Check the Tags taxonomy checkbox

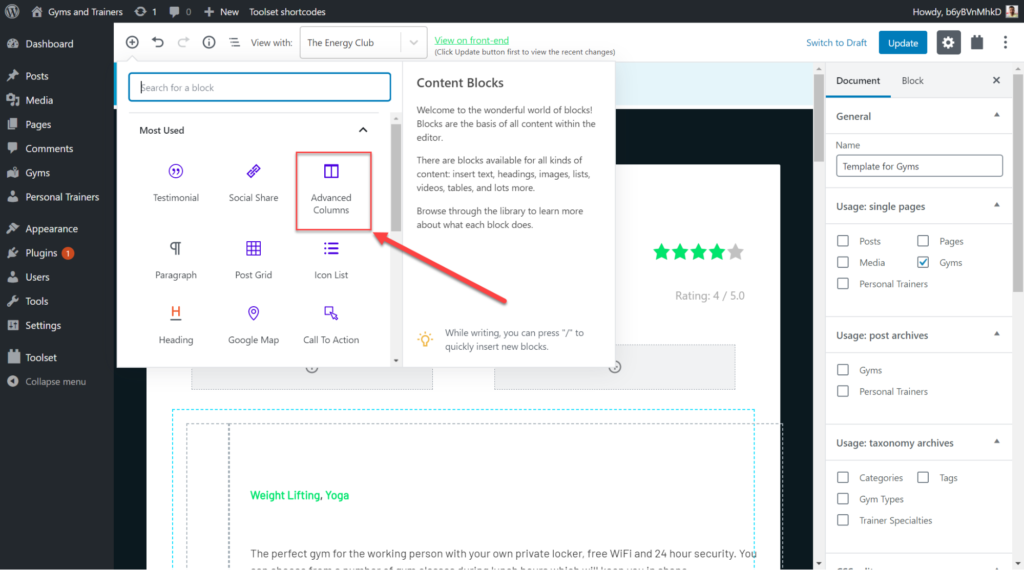[x=923, y=478]
